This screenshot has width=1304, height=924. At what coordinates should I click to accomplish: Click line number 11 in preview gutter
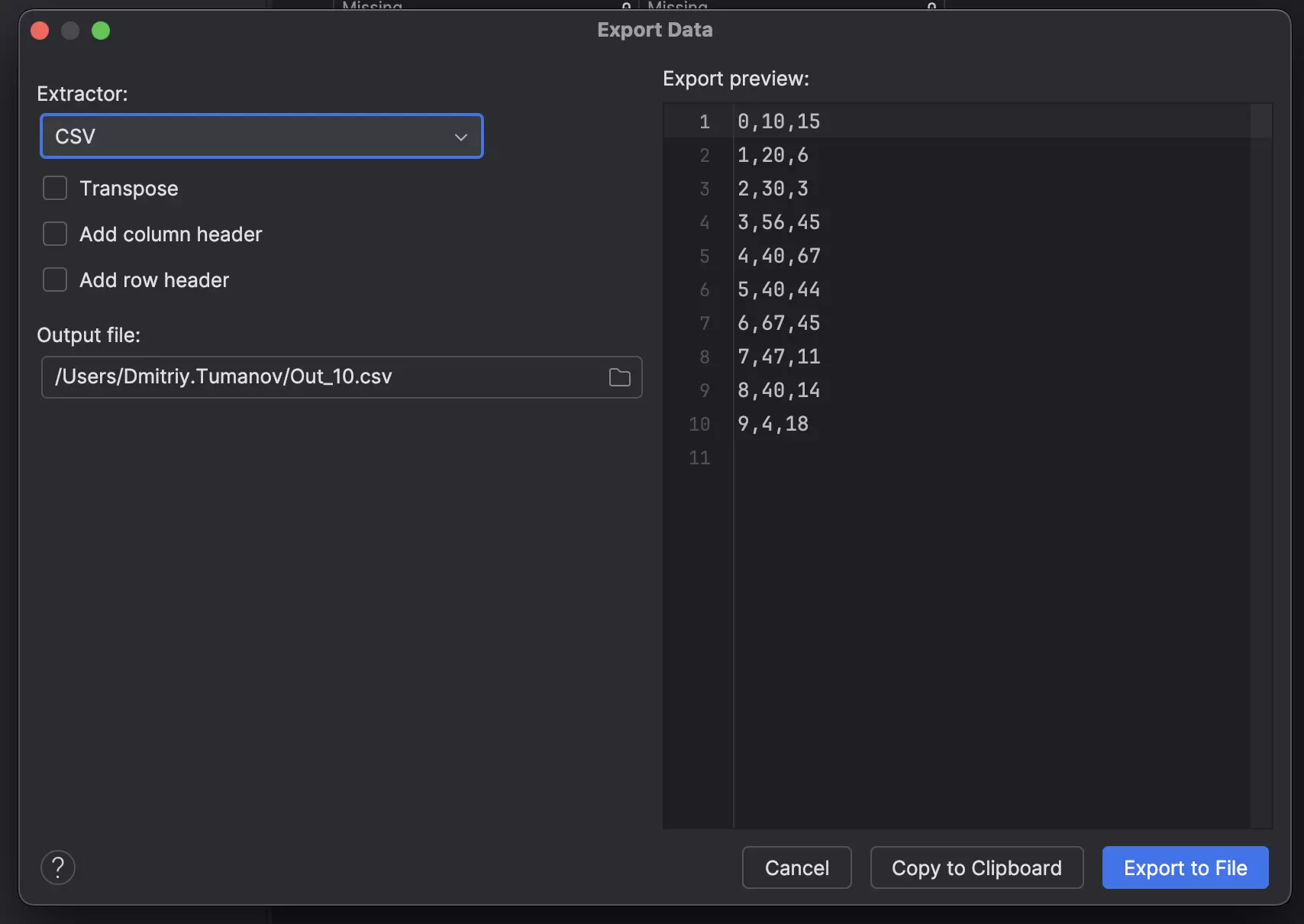click(x=699, y=457)
